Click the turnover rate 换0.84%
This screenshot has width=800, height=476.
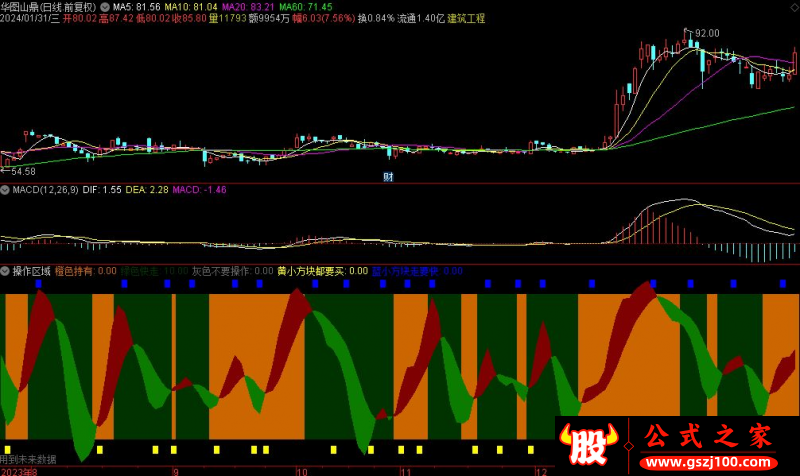click(x=376, y=18)
